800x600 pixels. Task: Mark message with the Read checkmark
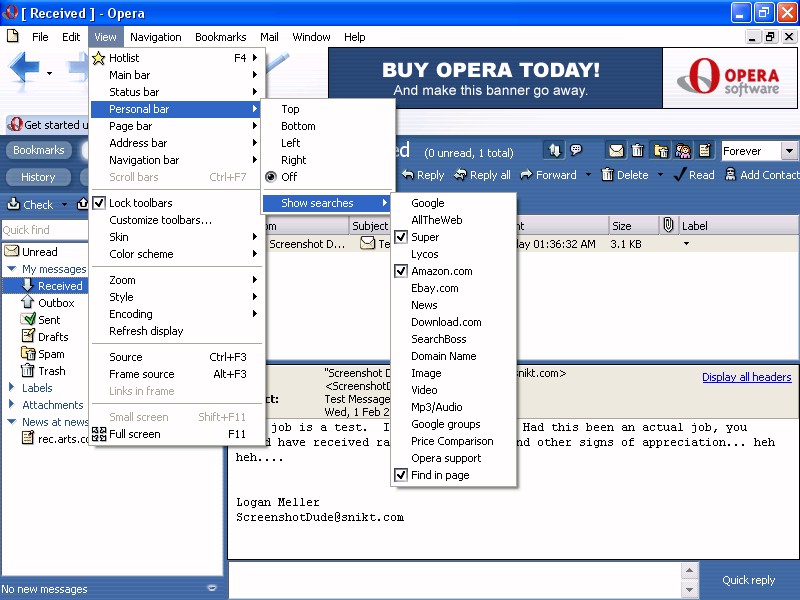[x=681, y=175]
